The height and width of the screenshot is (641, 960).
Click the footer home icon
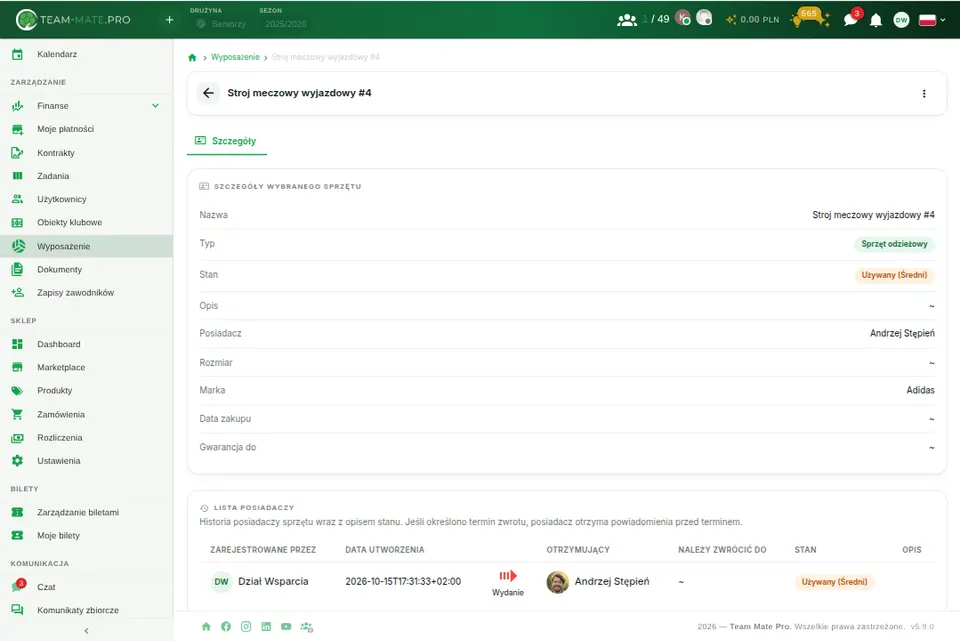[x=206, y=626]
